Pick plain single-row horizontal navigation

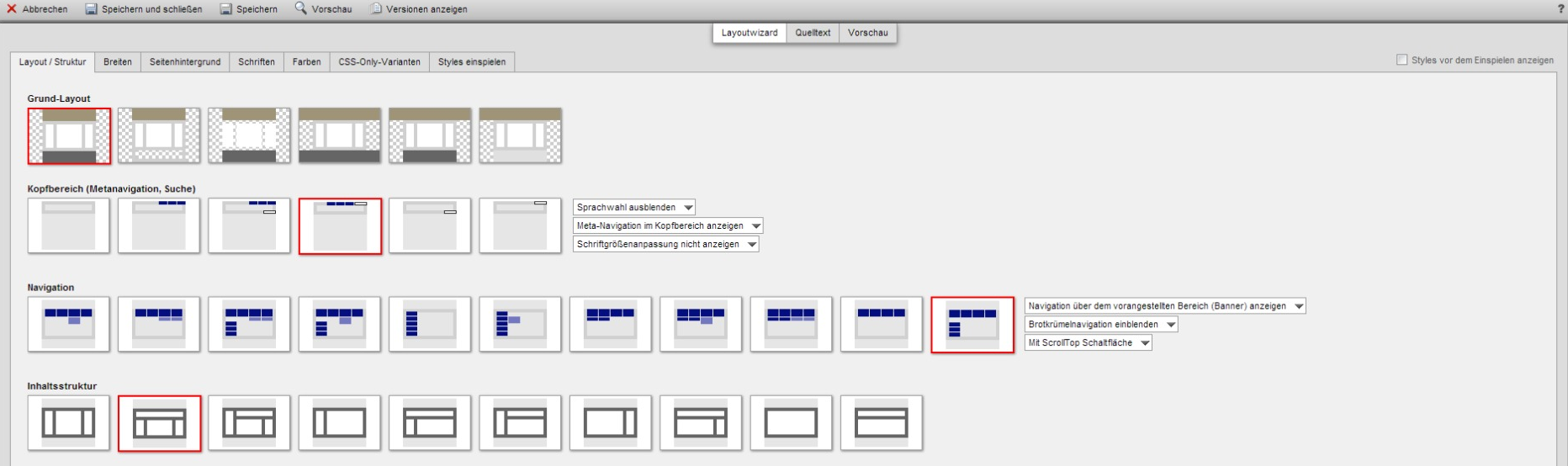coord(882,324)
